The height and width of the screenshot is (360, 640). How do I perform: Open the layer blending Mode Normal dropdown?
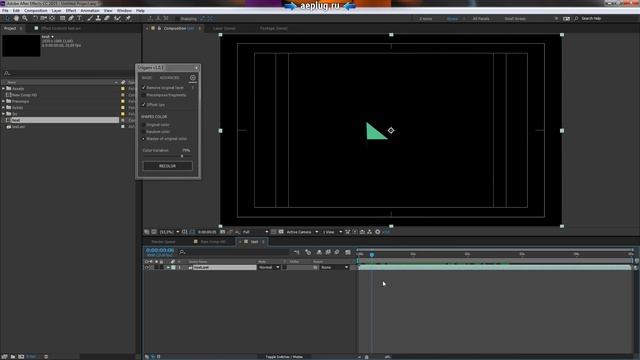coord(269,267)
